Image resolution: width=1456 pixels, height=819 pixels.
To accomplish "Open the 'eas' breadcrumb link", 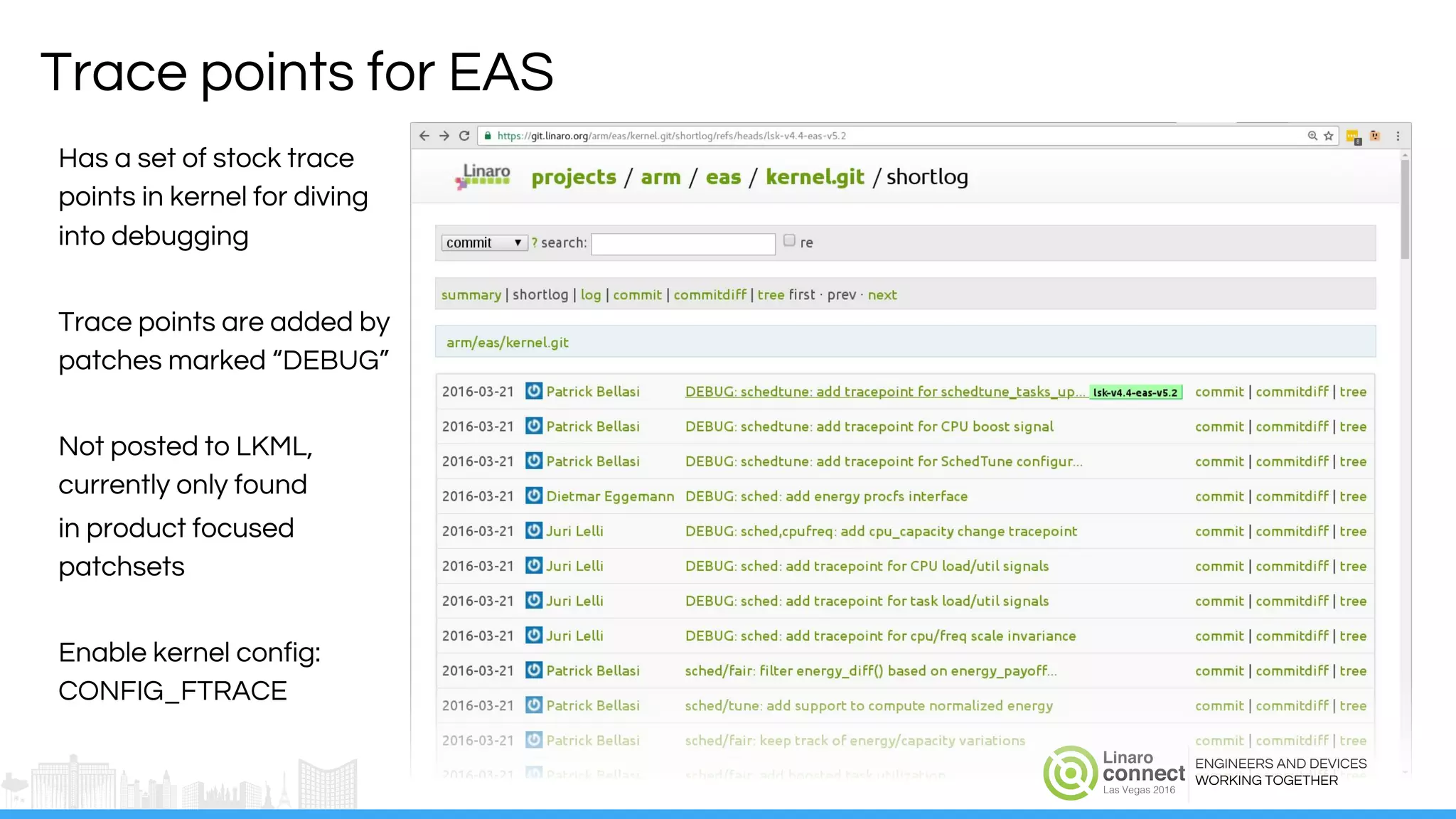I will tap(723, 177).
